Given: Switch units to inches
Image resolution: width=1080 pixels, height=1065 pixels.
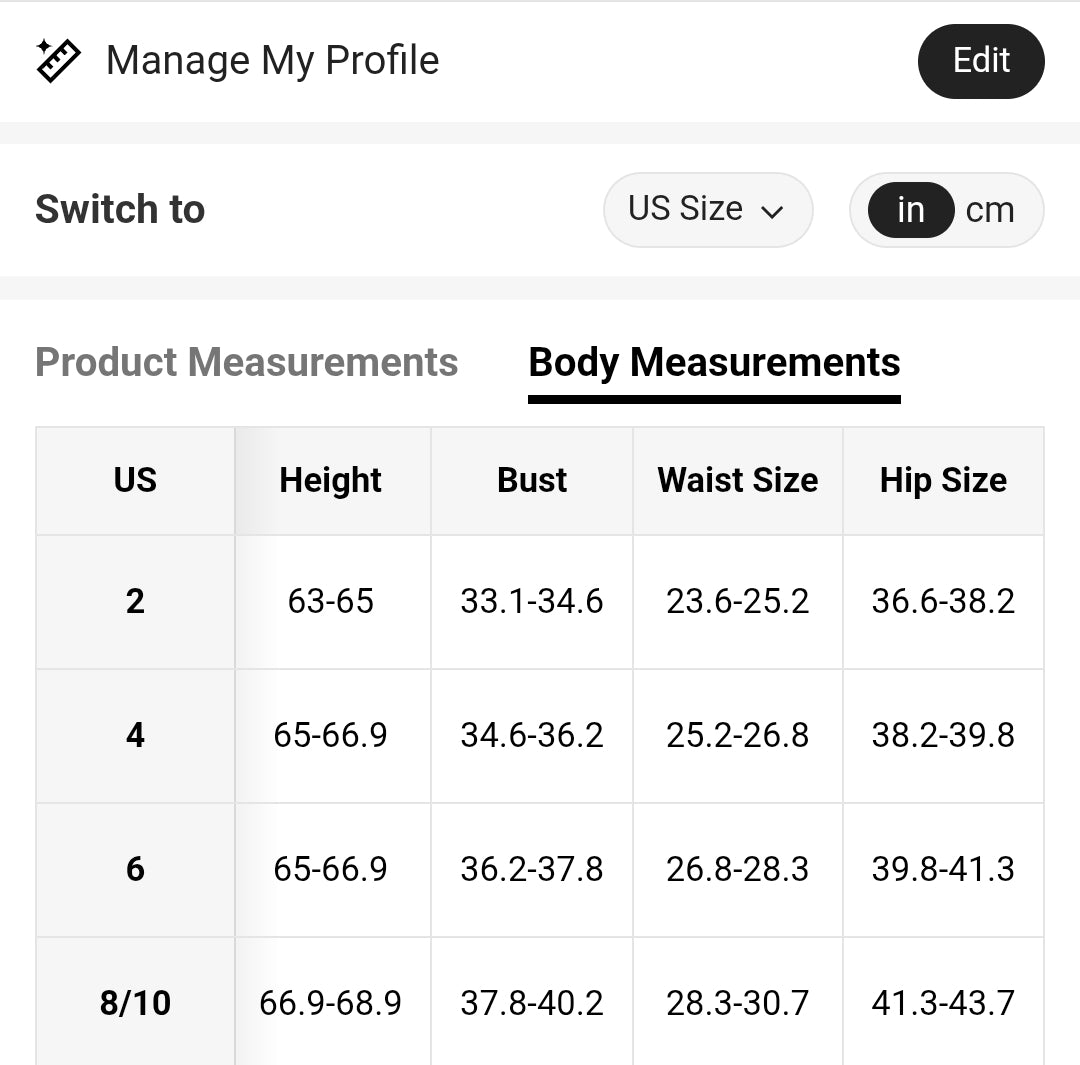Looking at the screenshot, I should (911, 209).
